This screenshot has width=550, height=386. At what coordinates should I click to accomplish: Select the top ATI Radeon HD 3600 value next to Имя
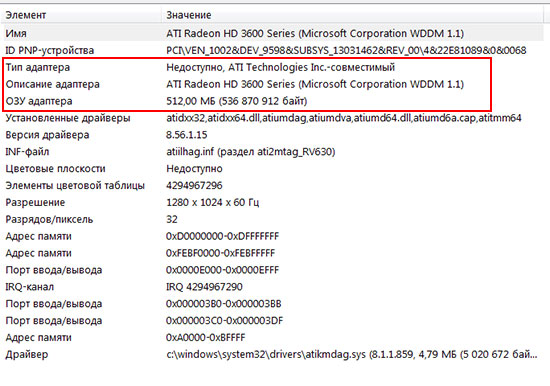point(315,34)
